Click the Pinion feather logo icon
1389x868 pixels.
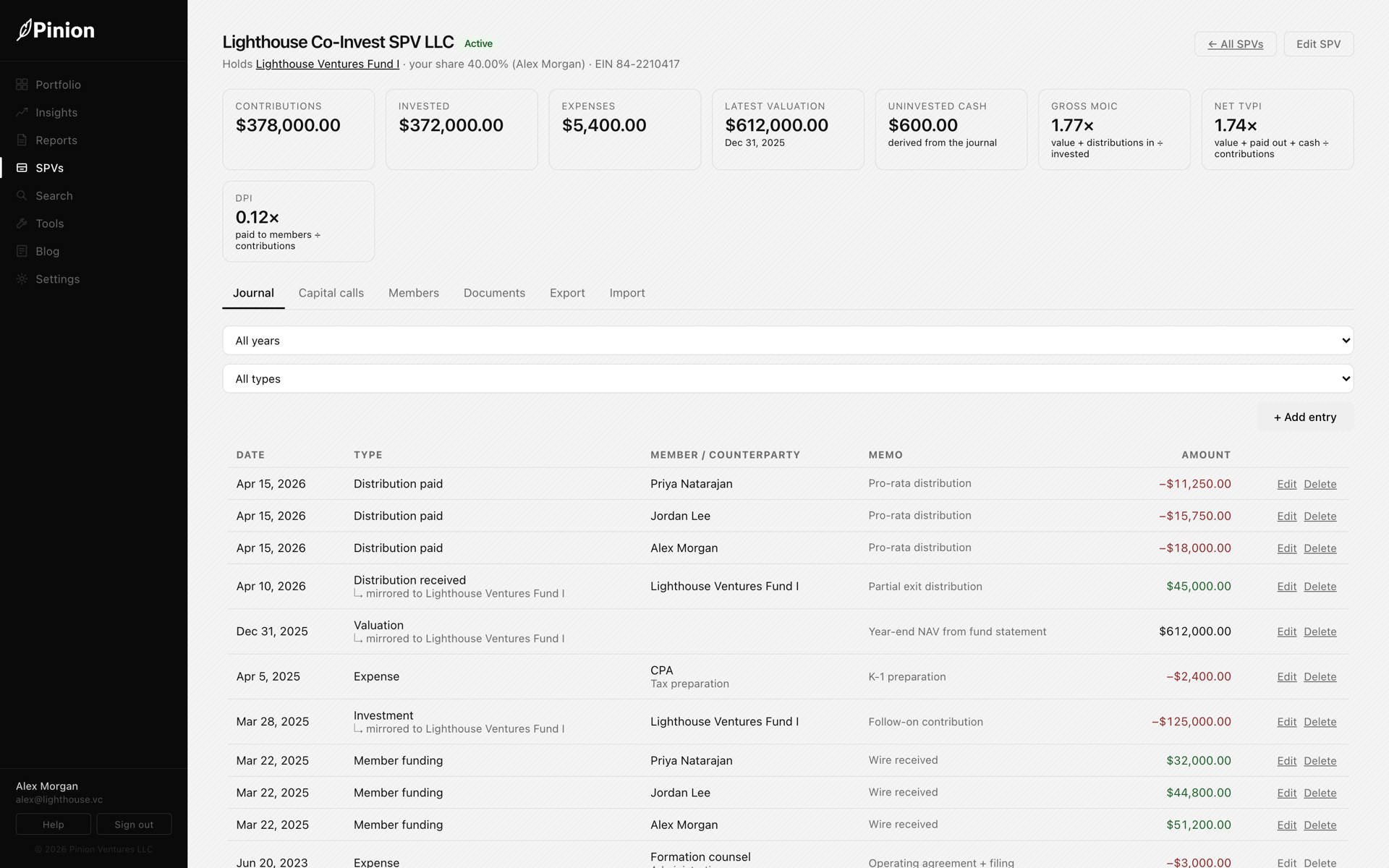point(24,30)
